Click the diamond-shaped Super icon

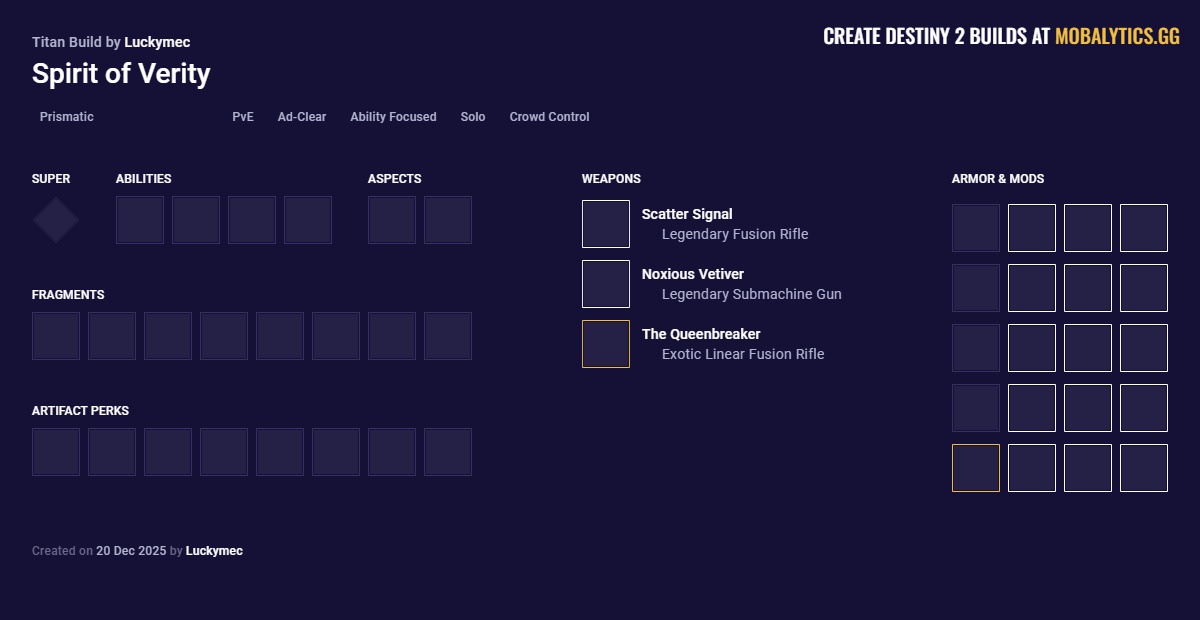coord(56,220)
